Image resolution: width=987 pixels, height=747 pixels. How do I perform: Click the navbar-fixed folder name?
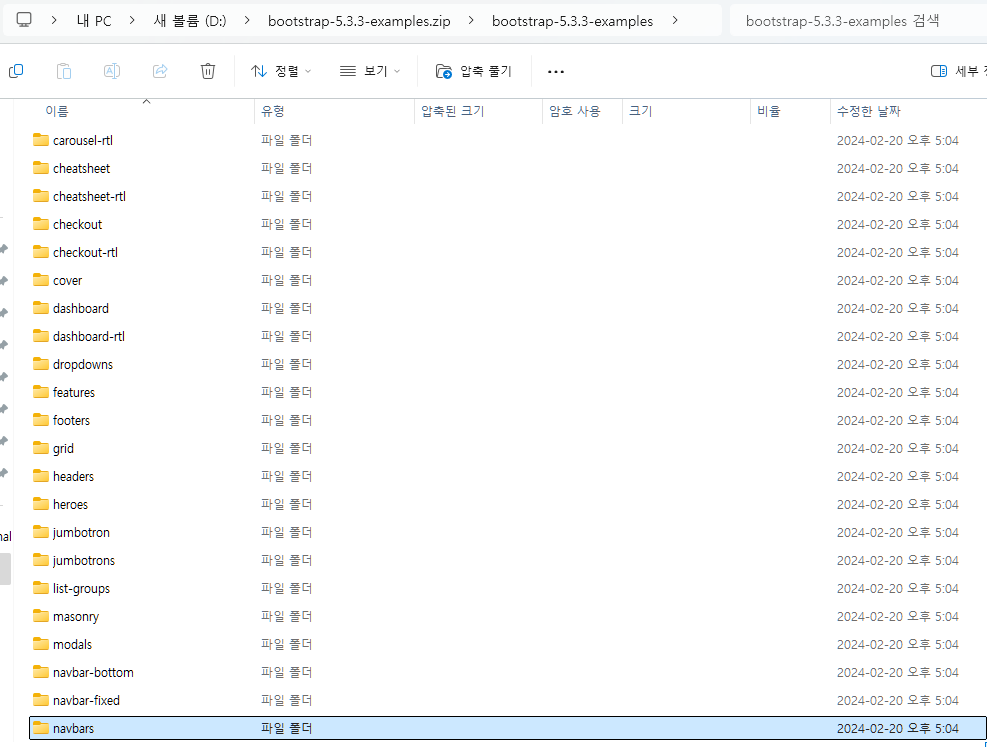click(86, 700)
